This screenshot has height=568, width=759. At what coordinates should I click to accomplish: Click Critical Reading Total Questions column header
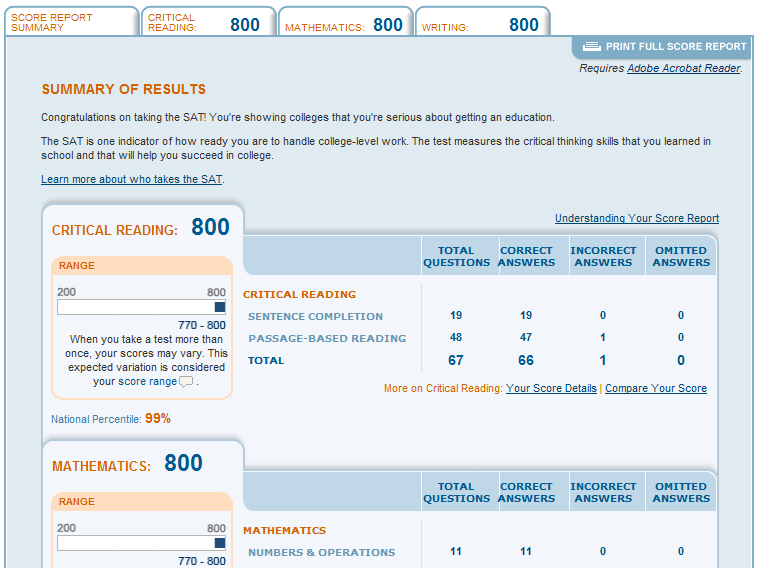pos(456,256)
